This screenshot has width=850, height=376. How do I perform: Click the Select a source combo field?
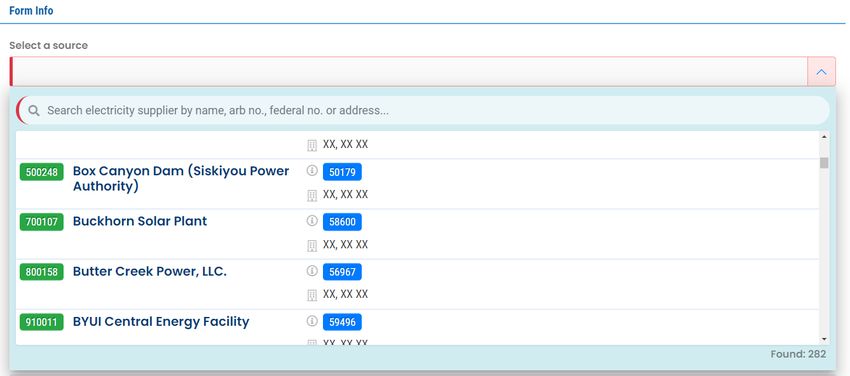(409, 72)
